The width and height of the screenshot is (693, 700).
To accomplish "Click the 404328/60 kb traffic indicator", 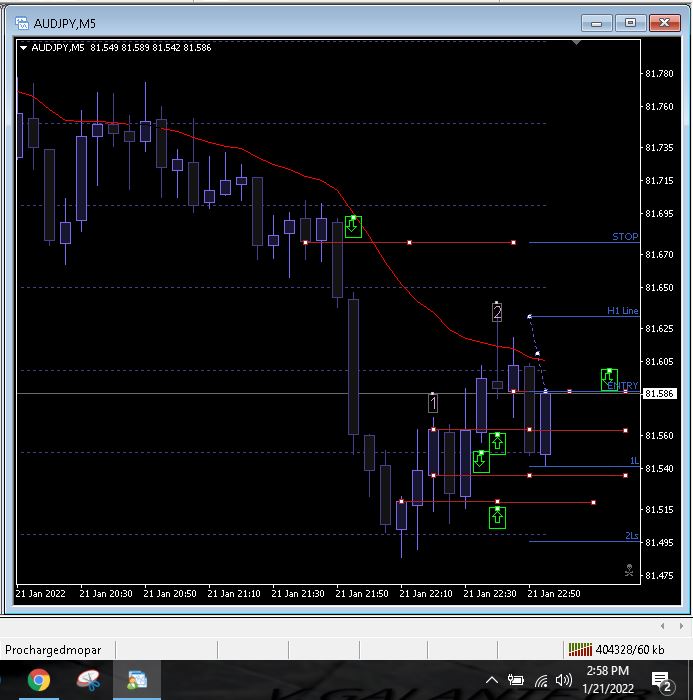I will (x=630, y=650).
